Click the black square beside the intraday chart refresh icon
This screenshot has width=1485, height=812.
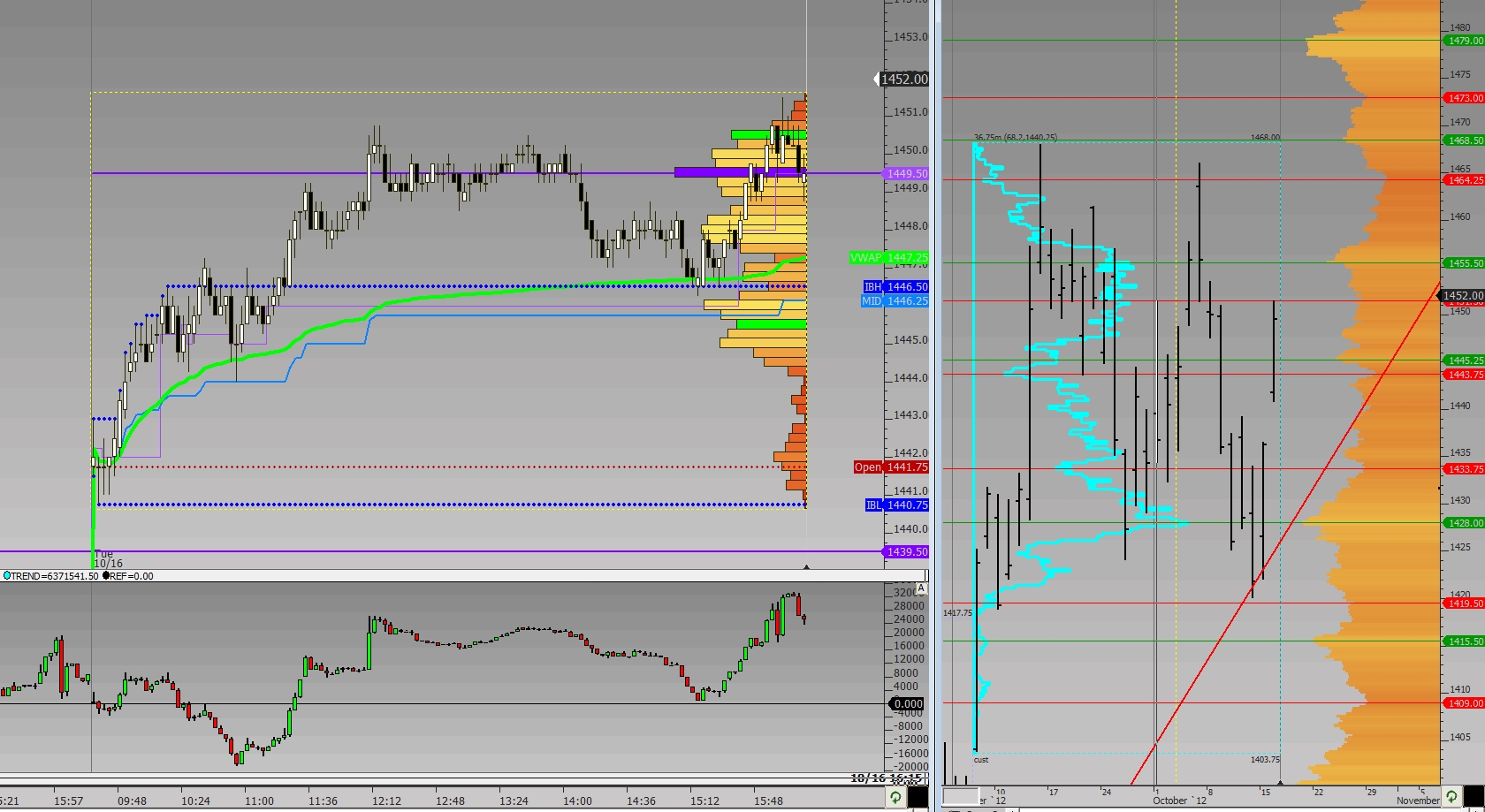pos(918,798)
